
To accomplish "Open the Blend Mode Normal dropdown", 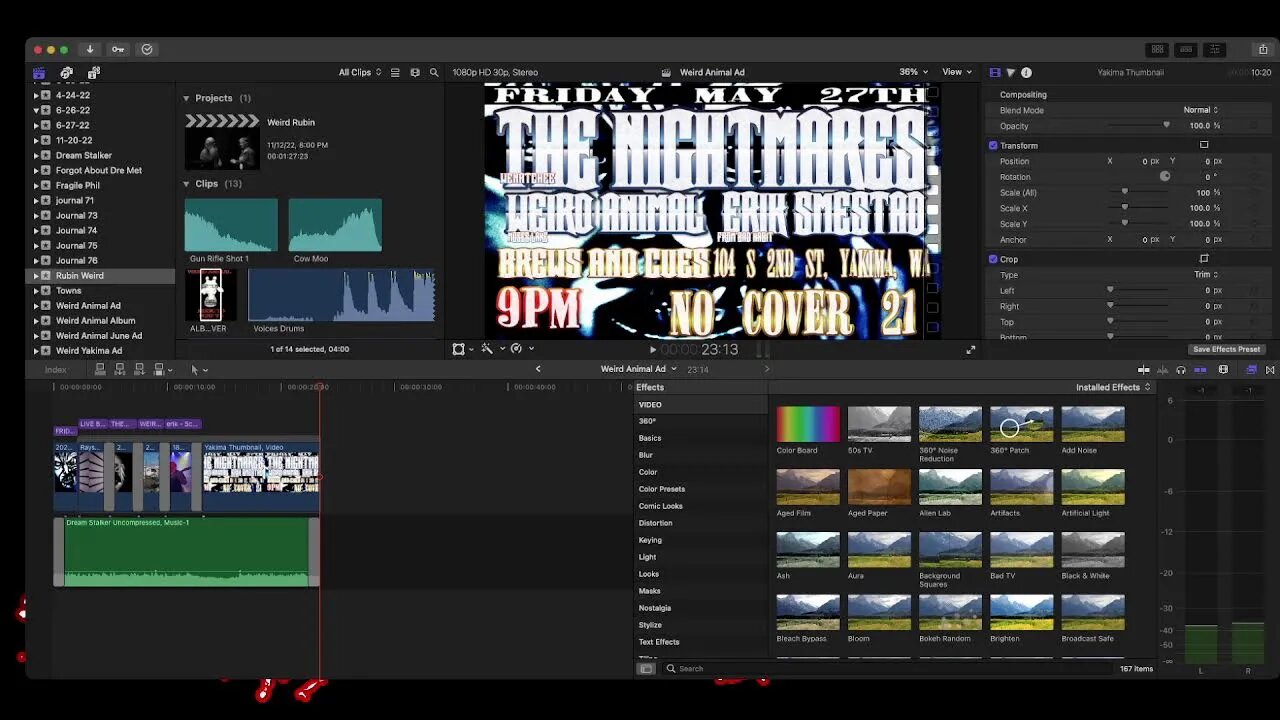I will (1200, 110).
